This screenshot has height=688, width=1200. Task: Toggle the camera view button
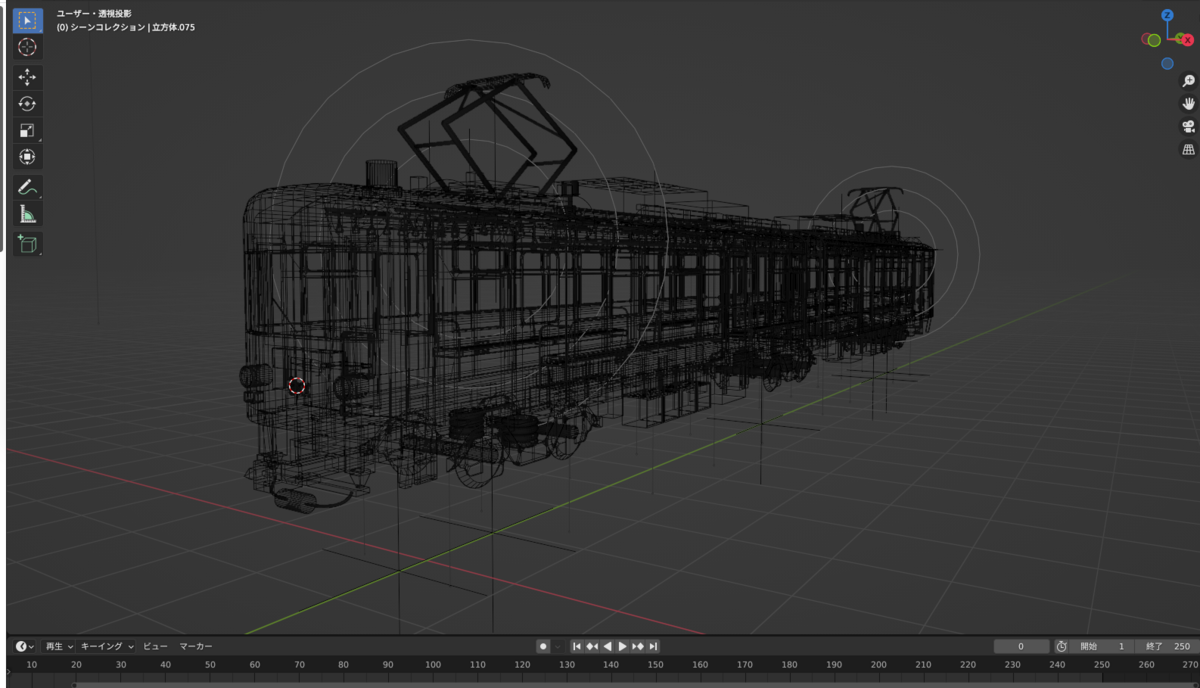point(1189,126)
